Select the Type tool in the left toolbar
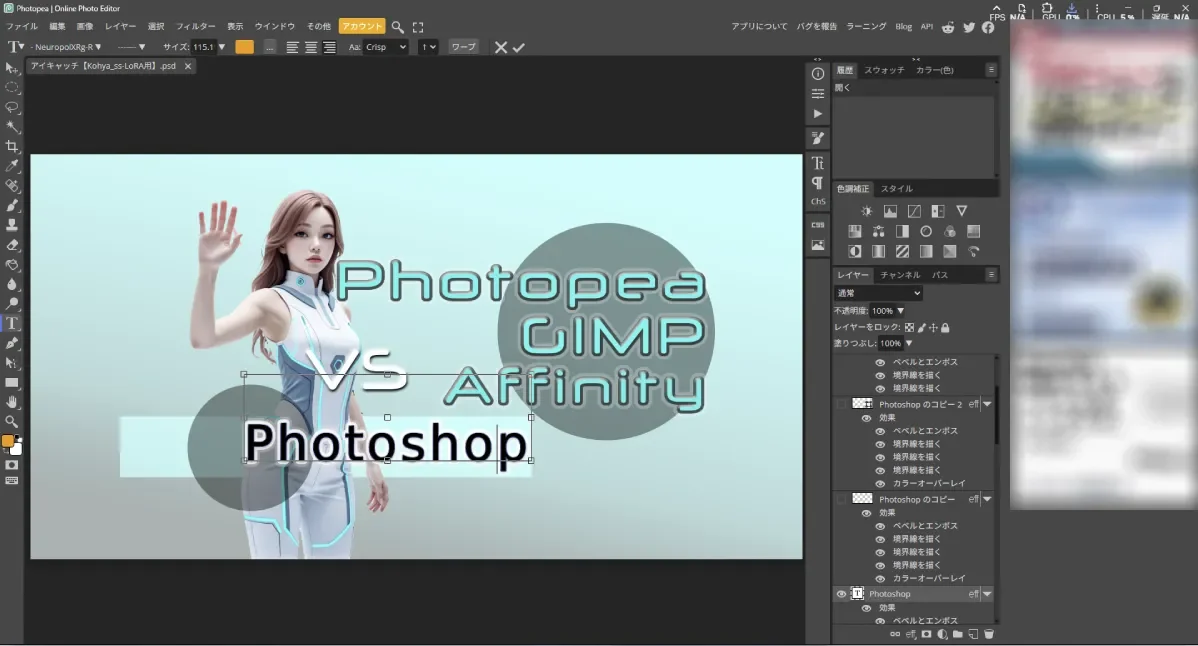This screenshot has height=646, width=1198. pos(13,325)
